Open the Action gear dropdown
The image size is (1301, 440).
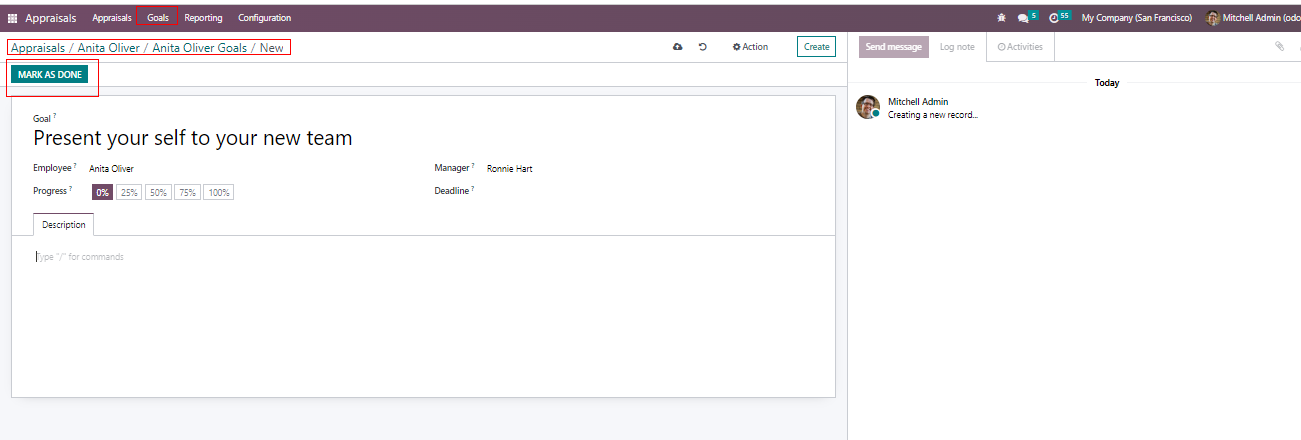pos(750,47)
